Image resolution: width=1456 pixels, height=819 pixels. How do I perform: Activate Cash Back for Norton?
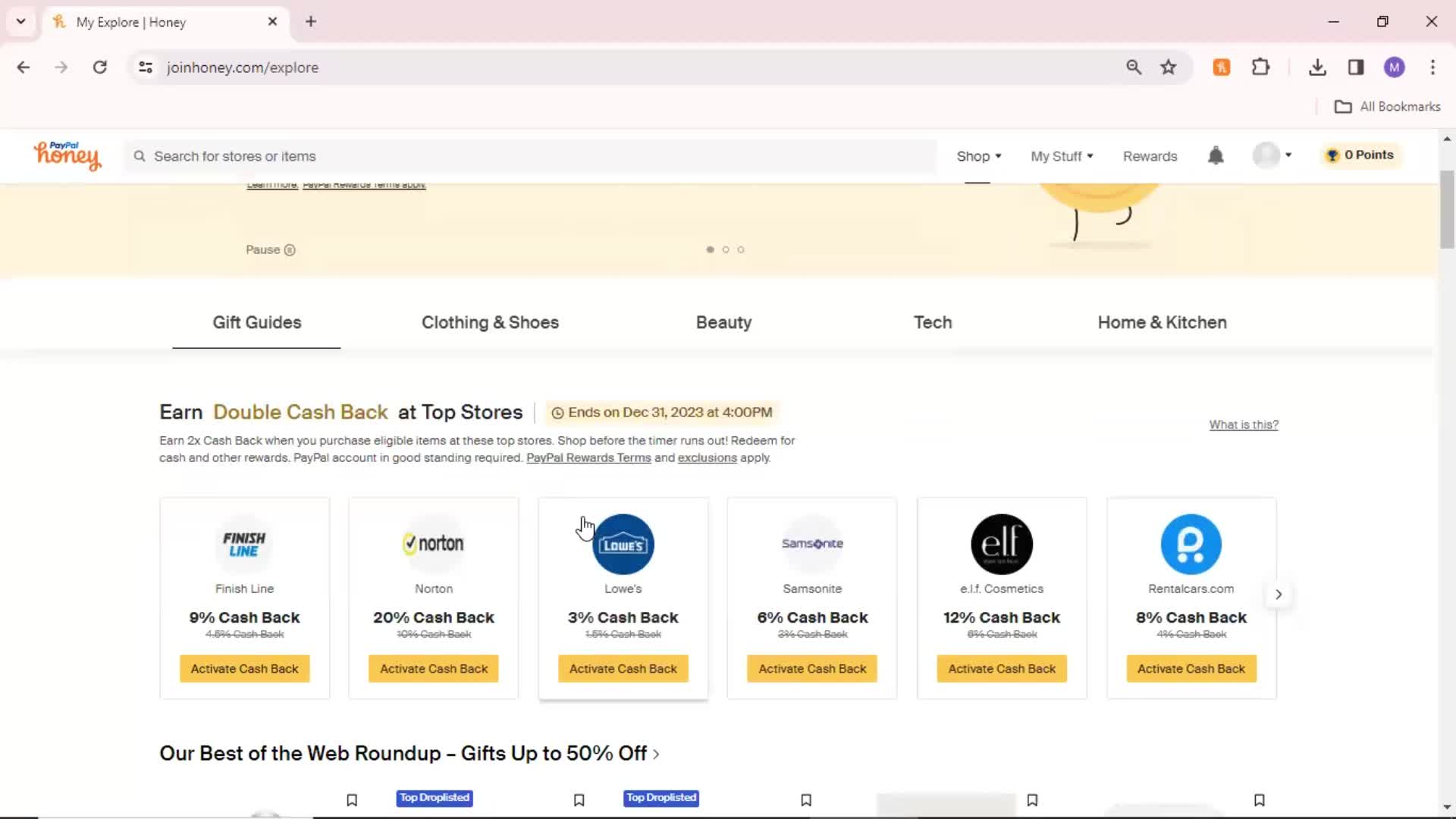[x=434, y=669]
